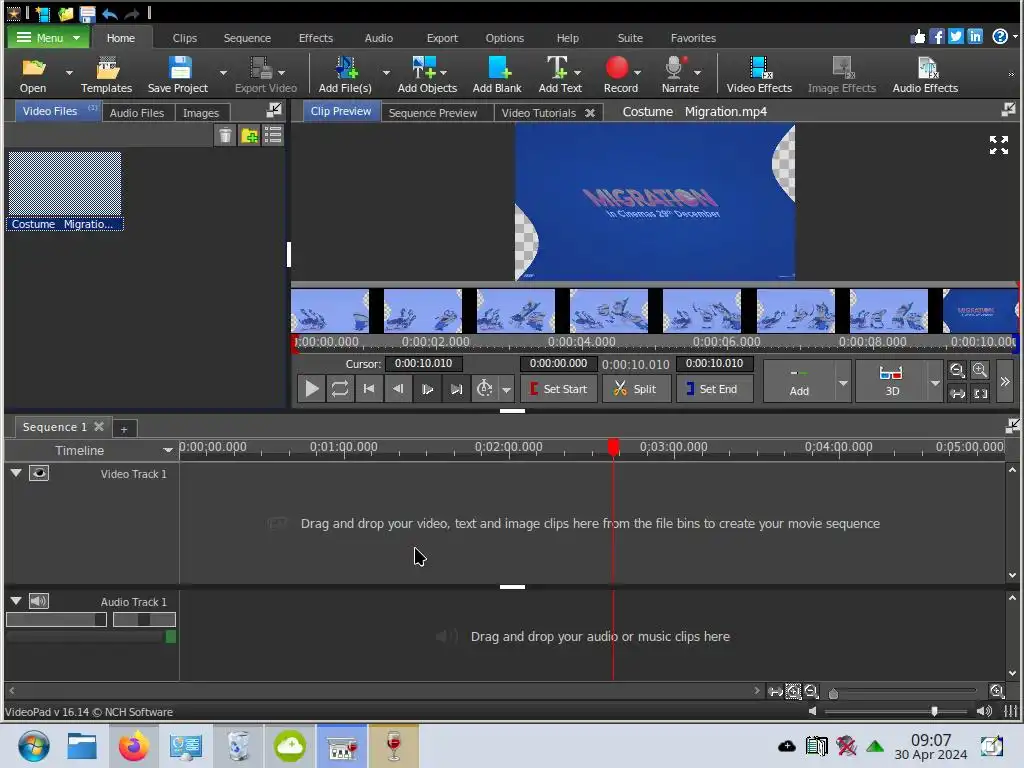Click the fullscreen preview icon
1024x768 pixels.
click(999, 145)
